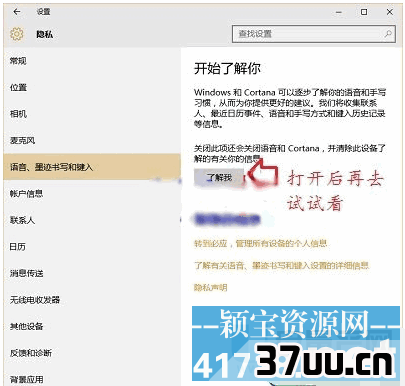Viewport: 405px width, 386px height.
Task: Select 麦克风 in the sidebar
Action: pyautogui.click(x=92, y=140)
